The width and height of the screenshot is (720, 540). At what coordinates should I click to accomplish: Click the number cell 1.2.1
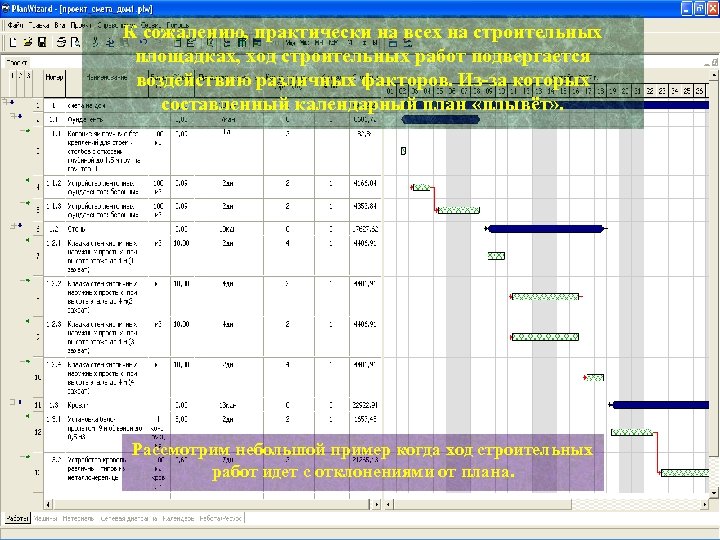point(54,256)
